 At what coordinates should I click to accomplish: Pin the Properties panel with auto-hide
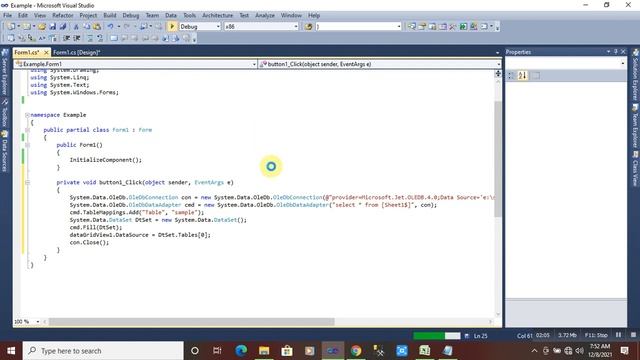[616, 52]
